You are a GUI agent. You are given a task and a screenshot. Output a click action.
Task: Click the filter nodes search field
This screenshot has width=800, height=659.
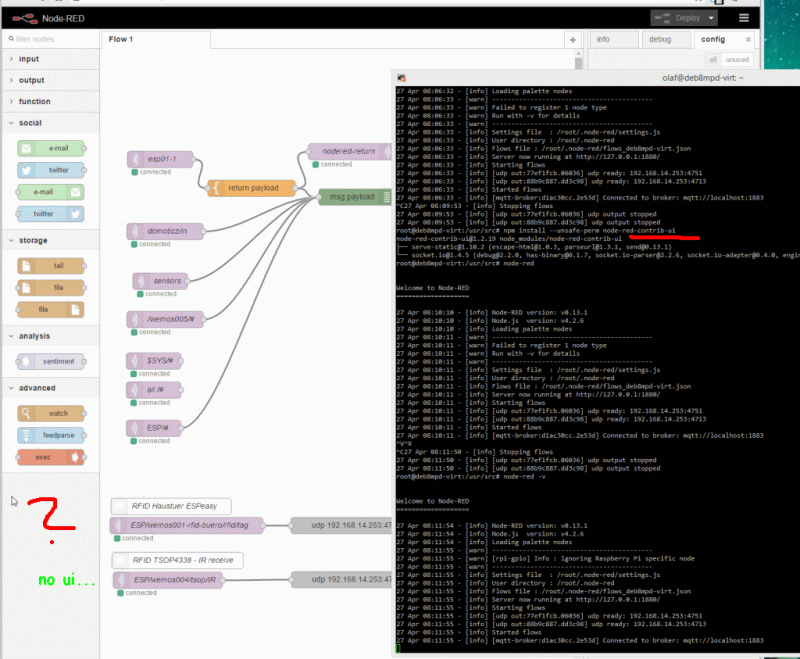click(x=51, y=39)
